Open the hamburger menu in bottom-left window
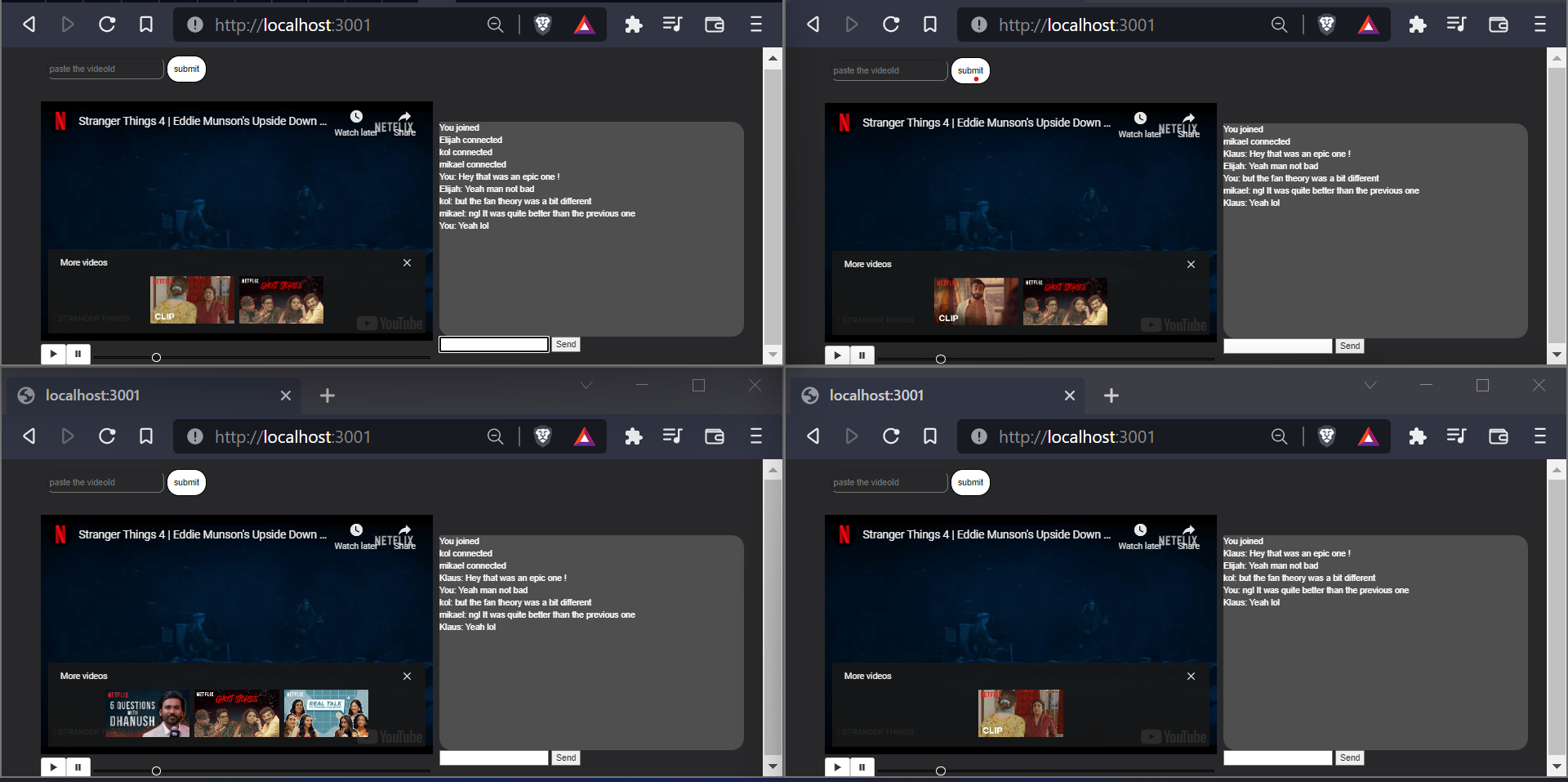This screenshot has height=782, width=1568. (x=756, y=436)
